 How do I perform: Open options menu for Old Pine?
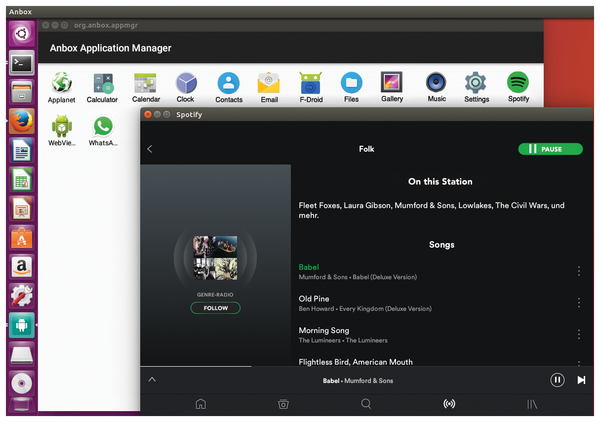[x=579, y=303]
